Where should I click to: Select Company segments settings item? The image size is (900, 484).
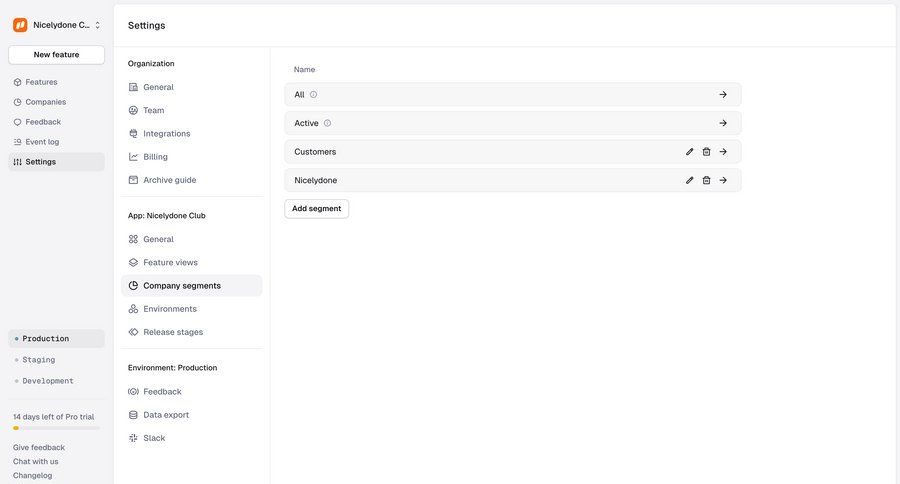coord(192,286)
